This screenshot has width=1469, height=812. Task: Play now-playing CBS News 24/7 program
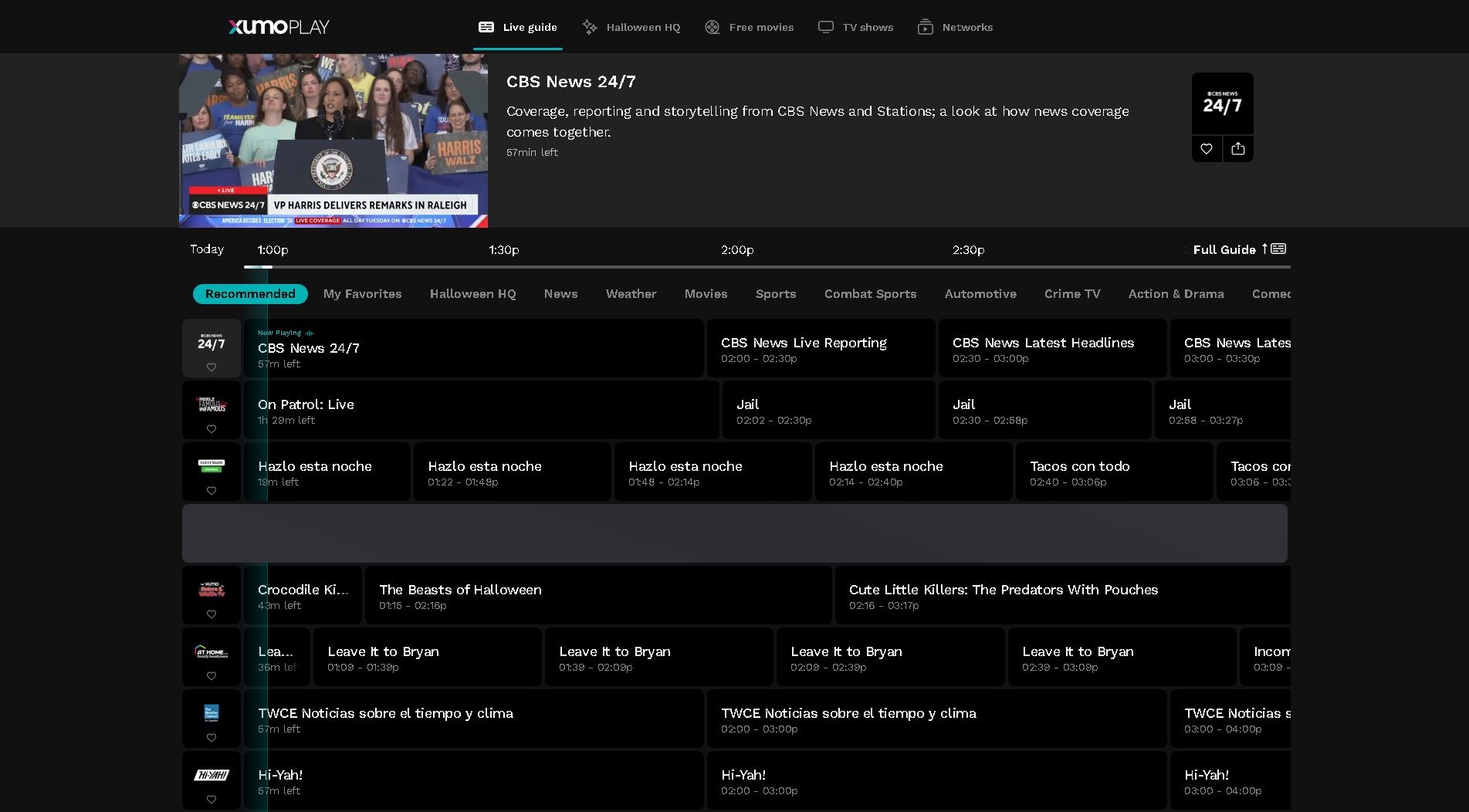tap(474, 348)
